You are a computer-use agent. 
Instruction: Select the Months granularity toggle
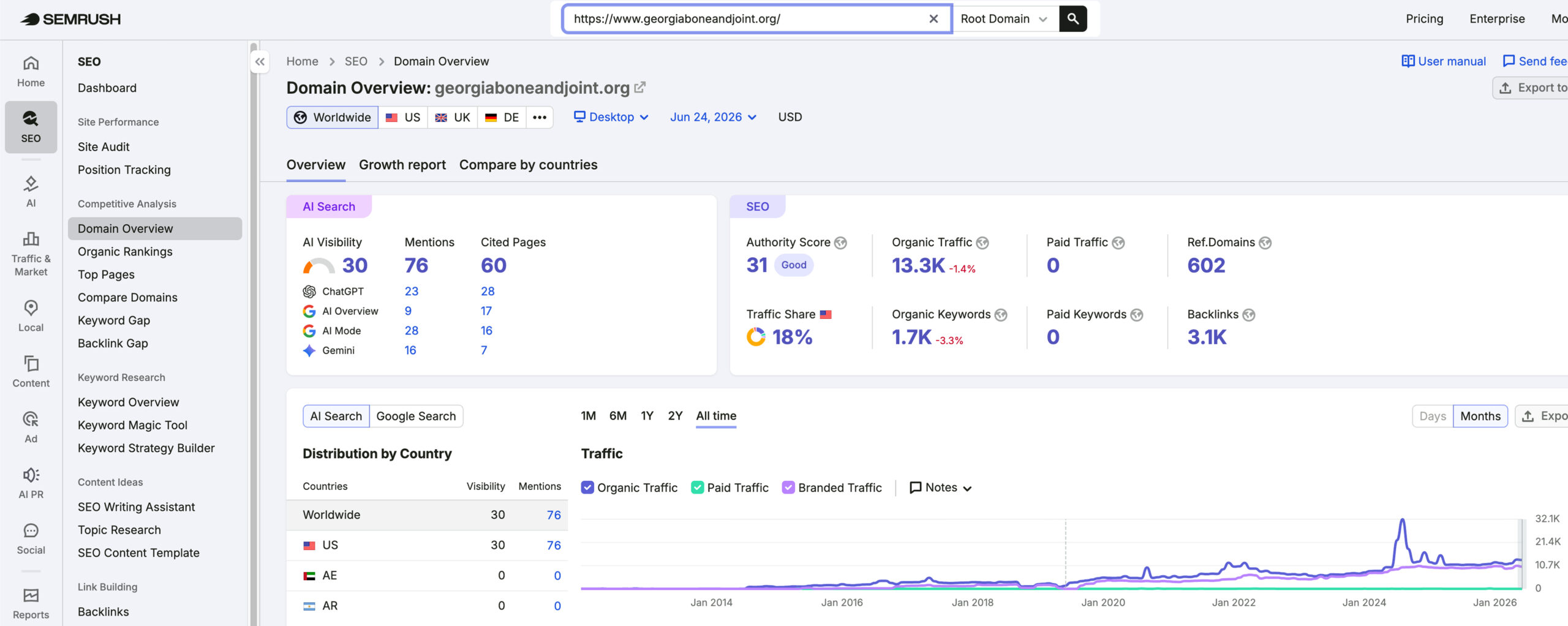[x=1480, y=416]
